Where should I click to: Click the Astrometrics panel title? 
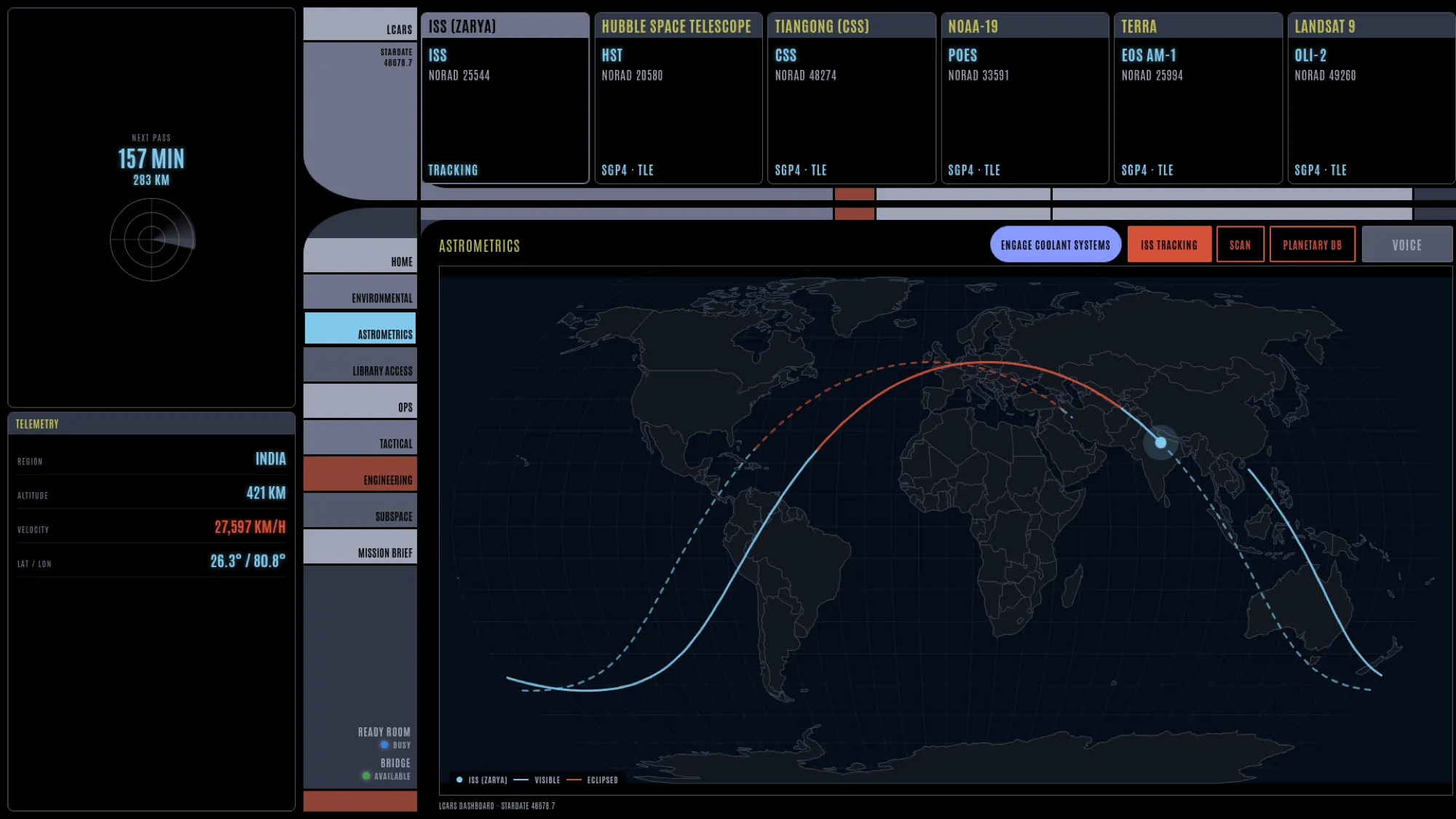click(x=479, y=246)
